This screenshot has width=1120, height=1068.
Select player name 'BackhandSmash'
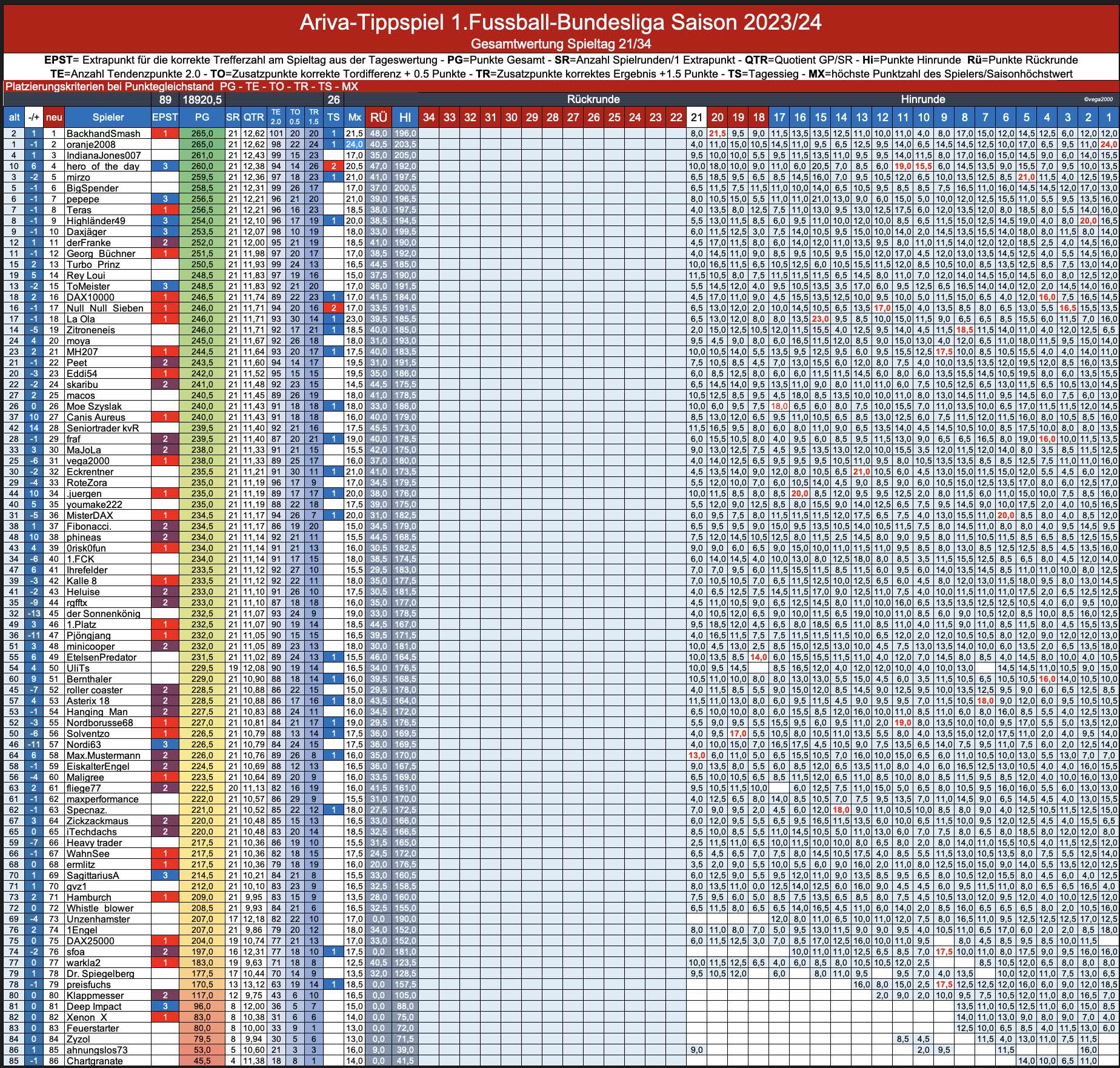[103, 133]
